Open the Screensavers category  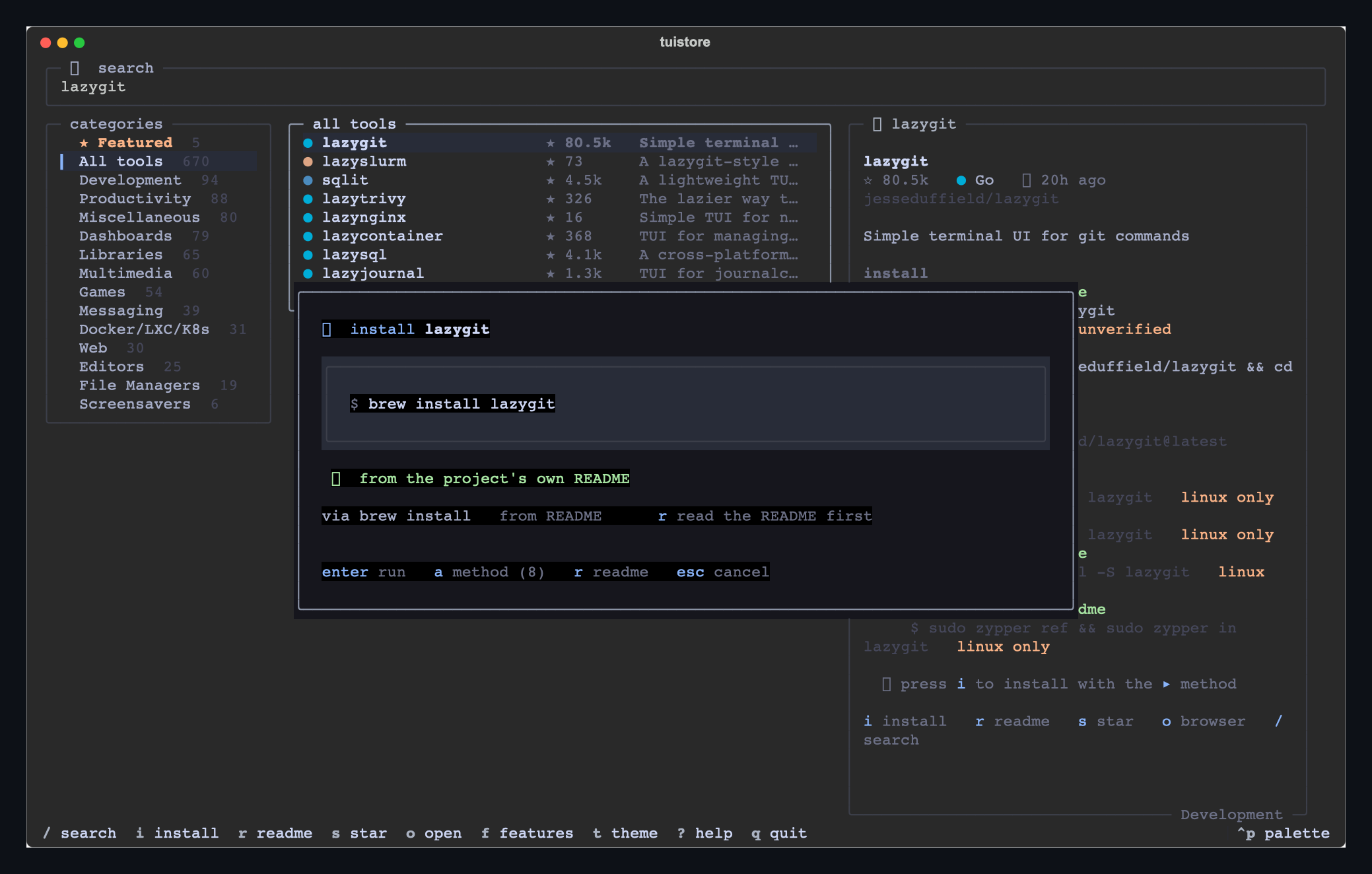[x=158, y=404]
